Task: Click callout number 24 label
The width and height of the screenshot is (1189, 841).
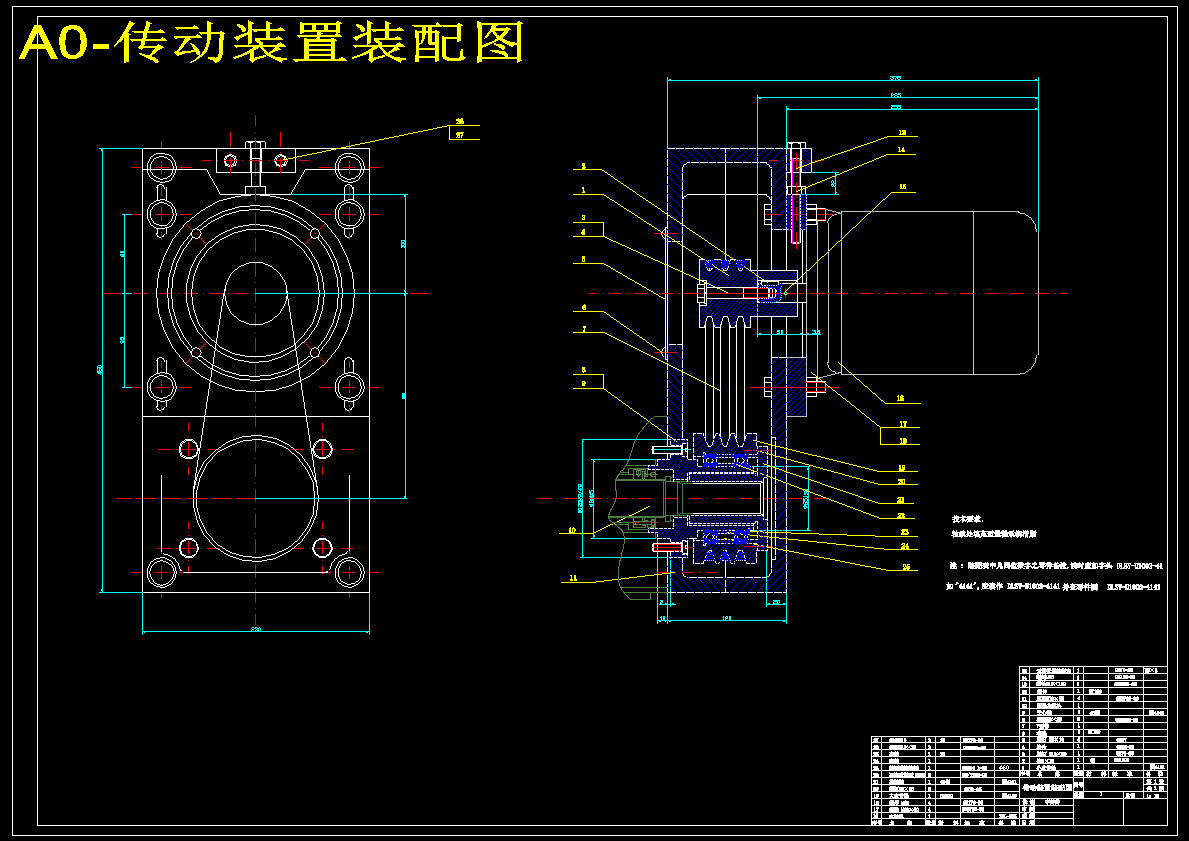Action: pyautogui.click(x=905, y=546)
